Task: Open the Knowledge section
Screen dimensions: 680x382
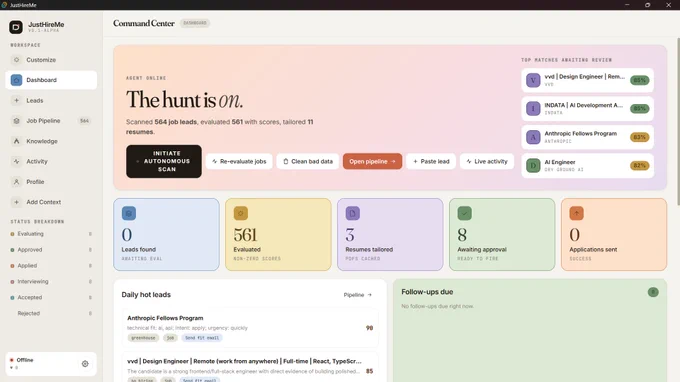Action: [x=51, y=141]
